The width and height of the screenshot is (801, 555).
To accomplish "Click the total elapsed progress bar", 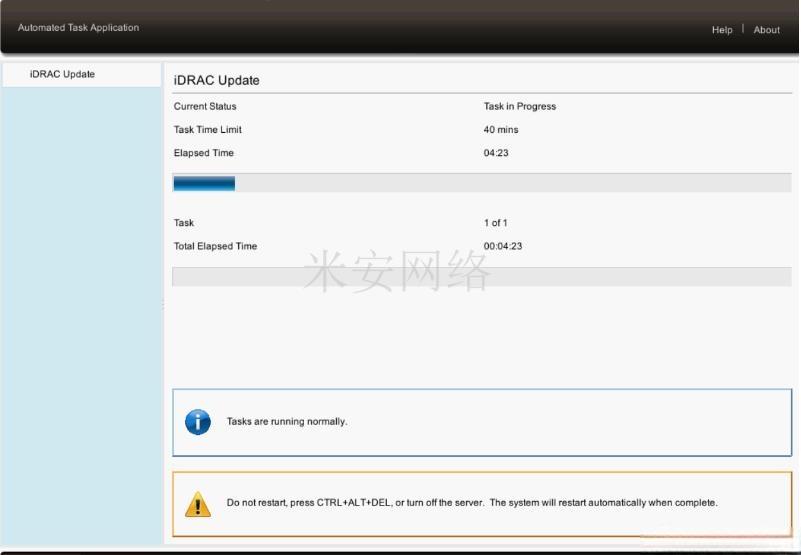I will point(482,276).
